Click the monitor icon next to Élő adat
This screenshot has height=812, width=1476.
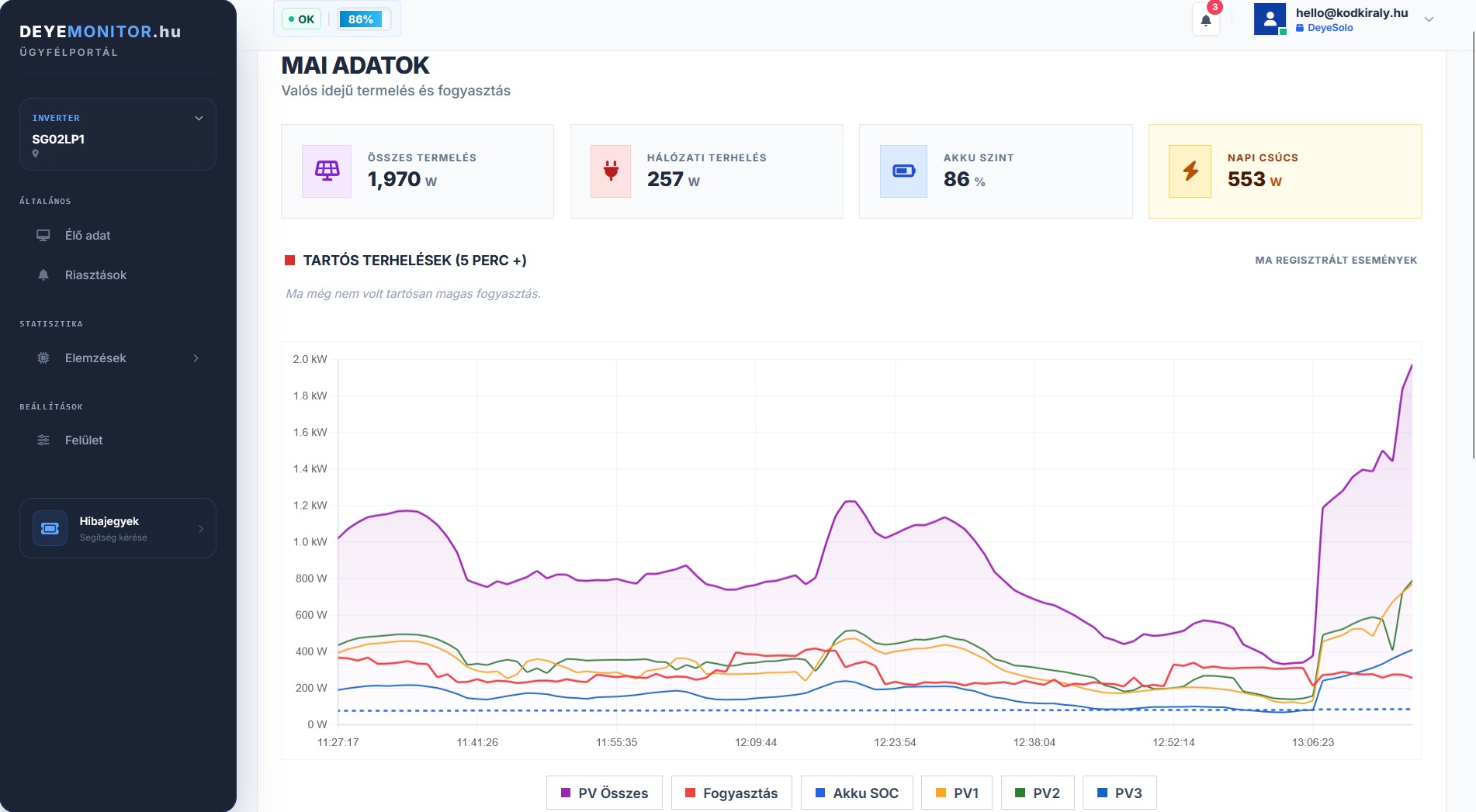43,235
